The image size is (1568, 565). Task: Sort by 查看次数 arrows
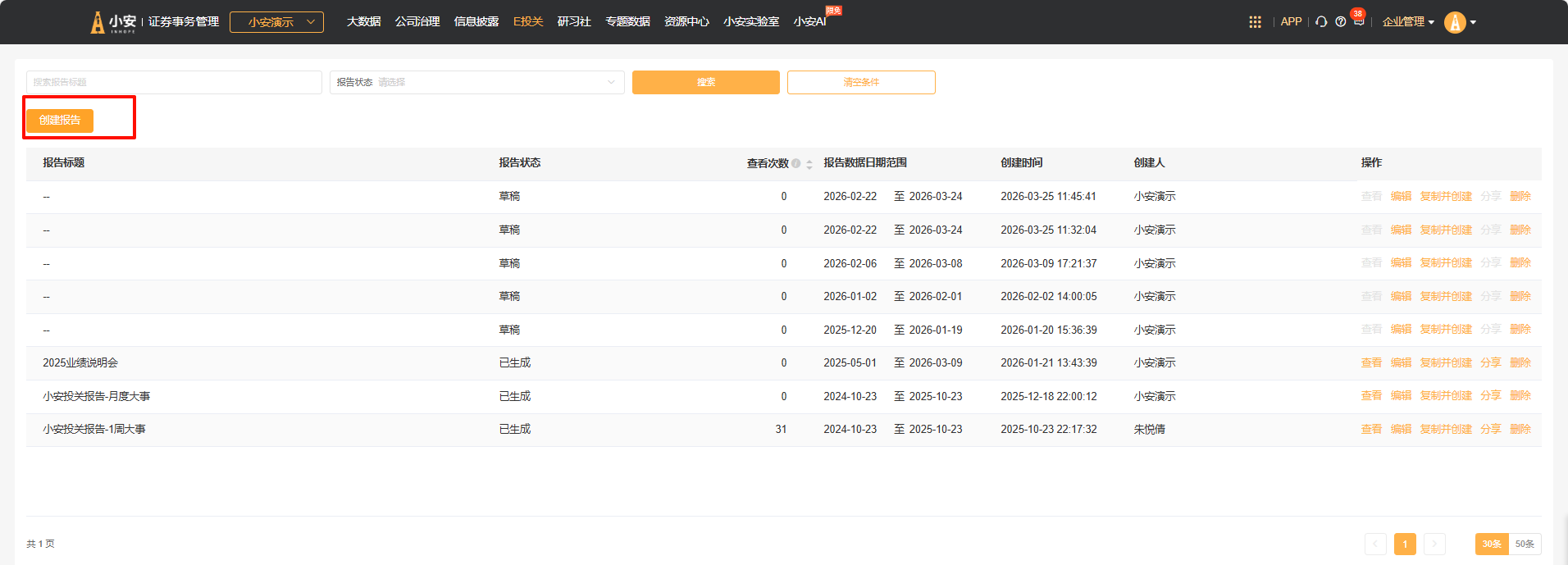[x=809, y=164]
